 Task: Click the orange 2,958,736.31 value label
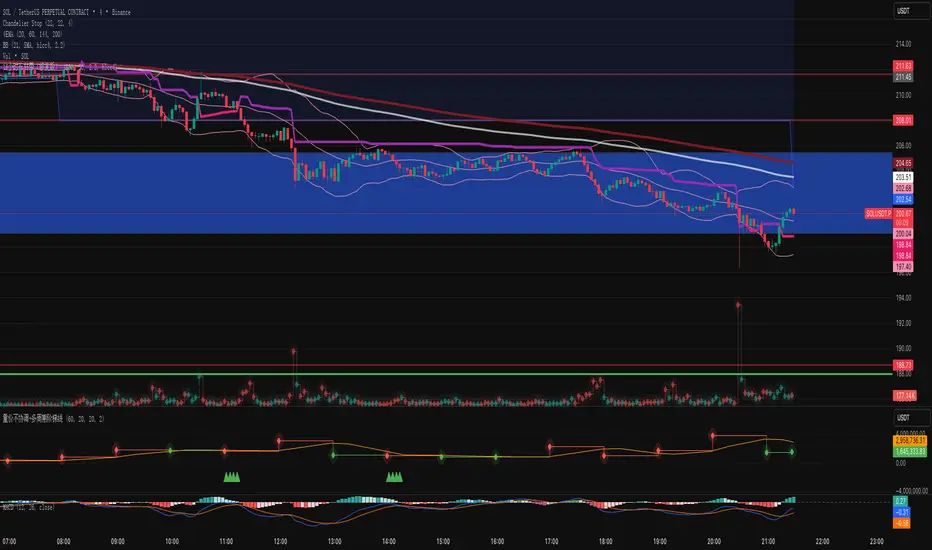(x=910, y=441)
